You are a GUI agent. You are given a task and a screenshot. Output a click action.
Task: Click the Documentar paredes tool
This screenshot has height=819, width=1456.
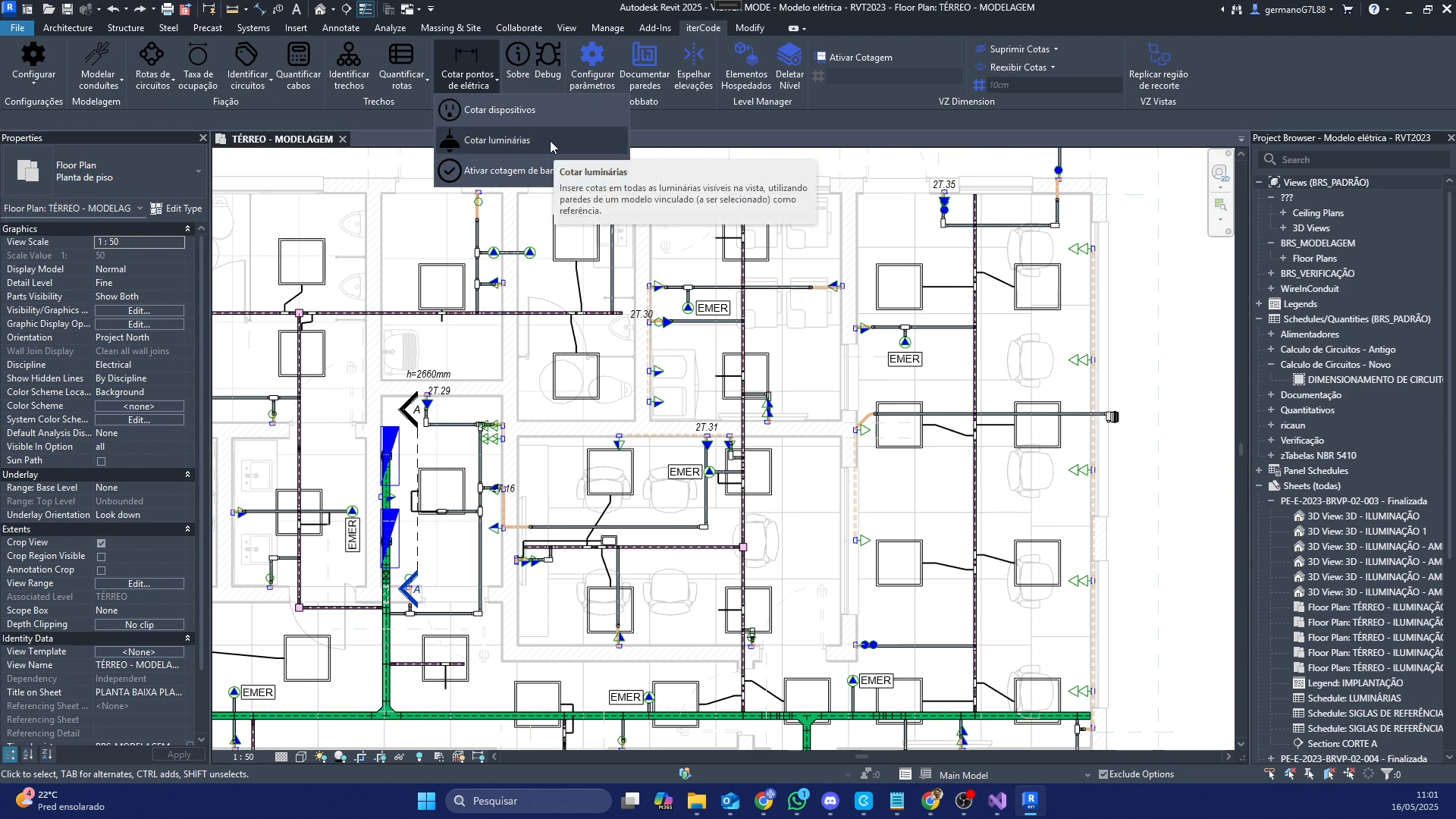pos(644,55)
